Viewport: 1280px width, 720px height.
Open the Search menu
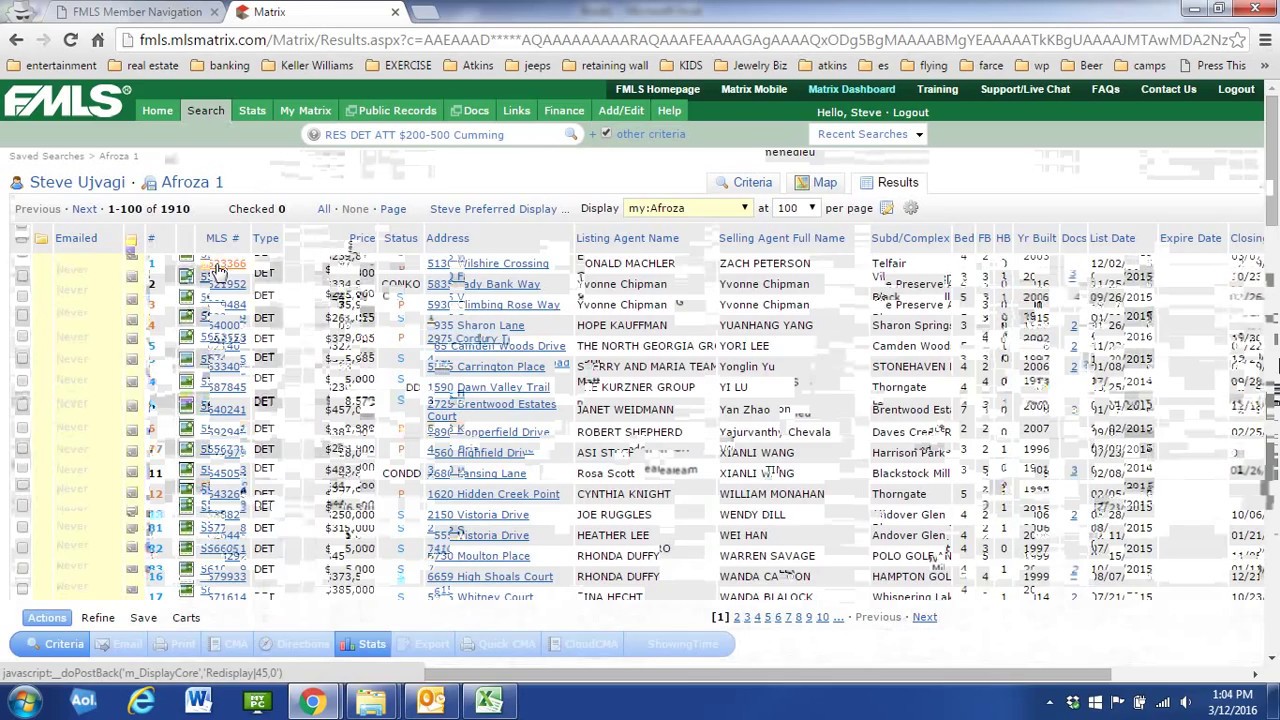[206, 111]
